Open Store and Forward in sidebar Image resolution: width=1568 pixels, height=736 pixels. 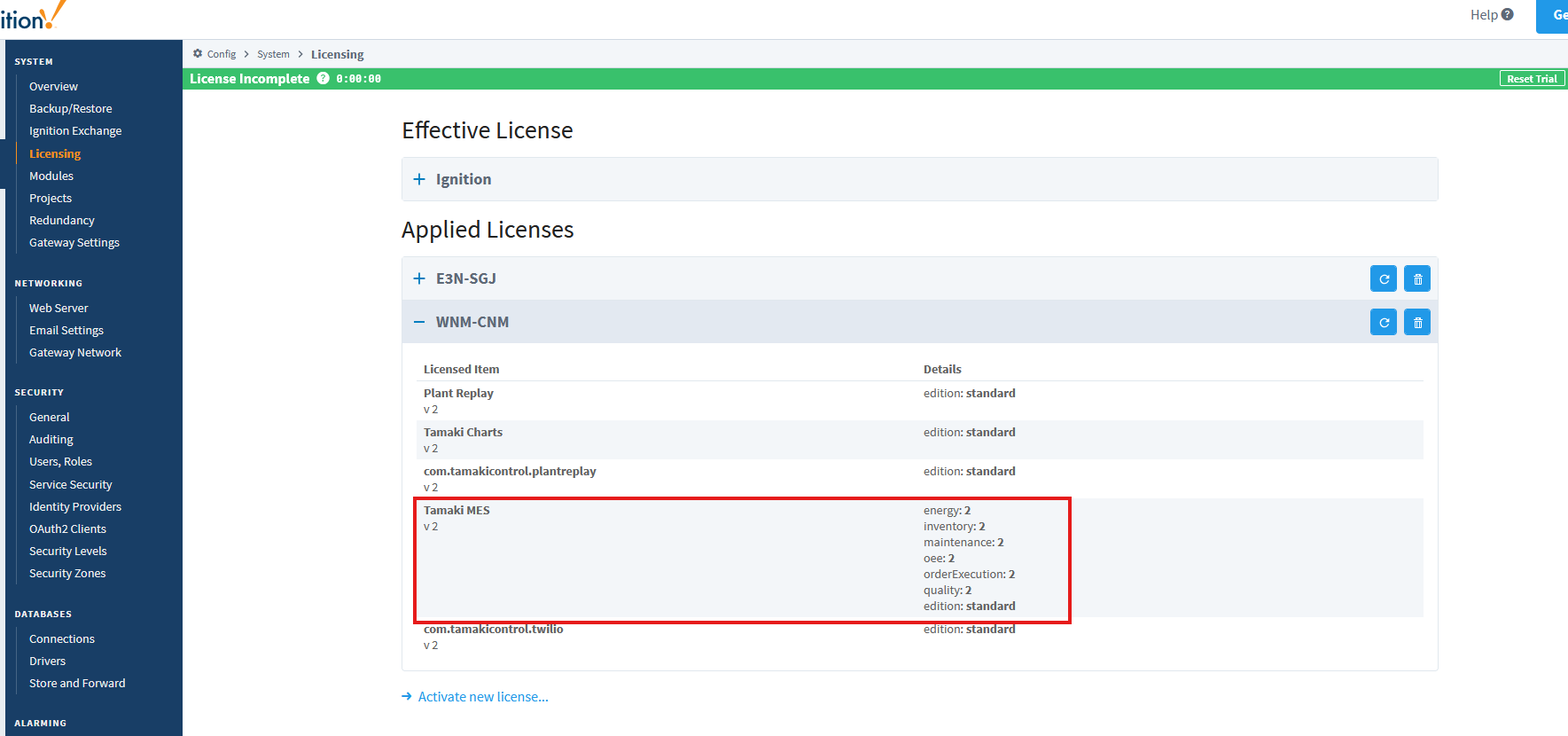(77, 683)
